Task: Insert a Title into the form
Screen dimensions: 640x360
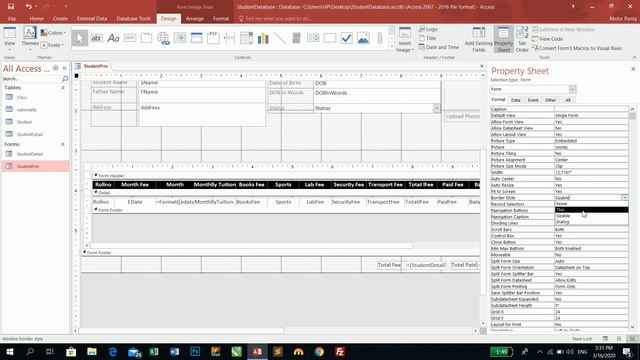Action: click(427, 38)
